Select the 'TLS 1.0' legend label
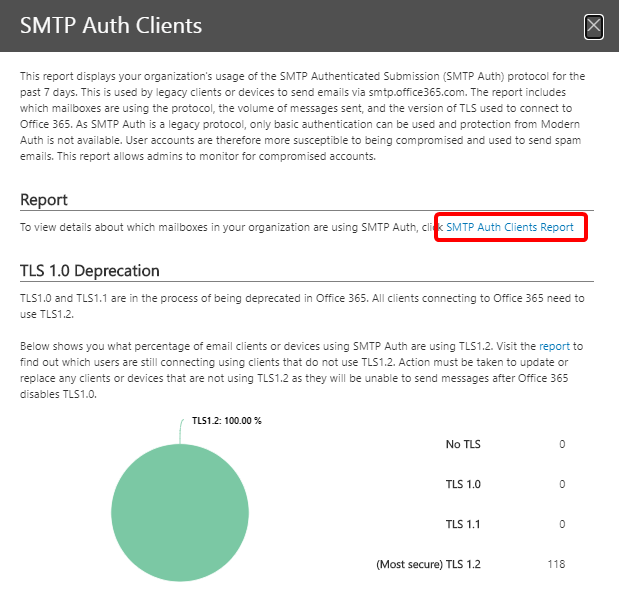The height and width of the screenshot is (599, 619). click(461, 484)
